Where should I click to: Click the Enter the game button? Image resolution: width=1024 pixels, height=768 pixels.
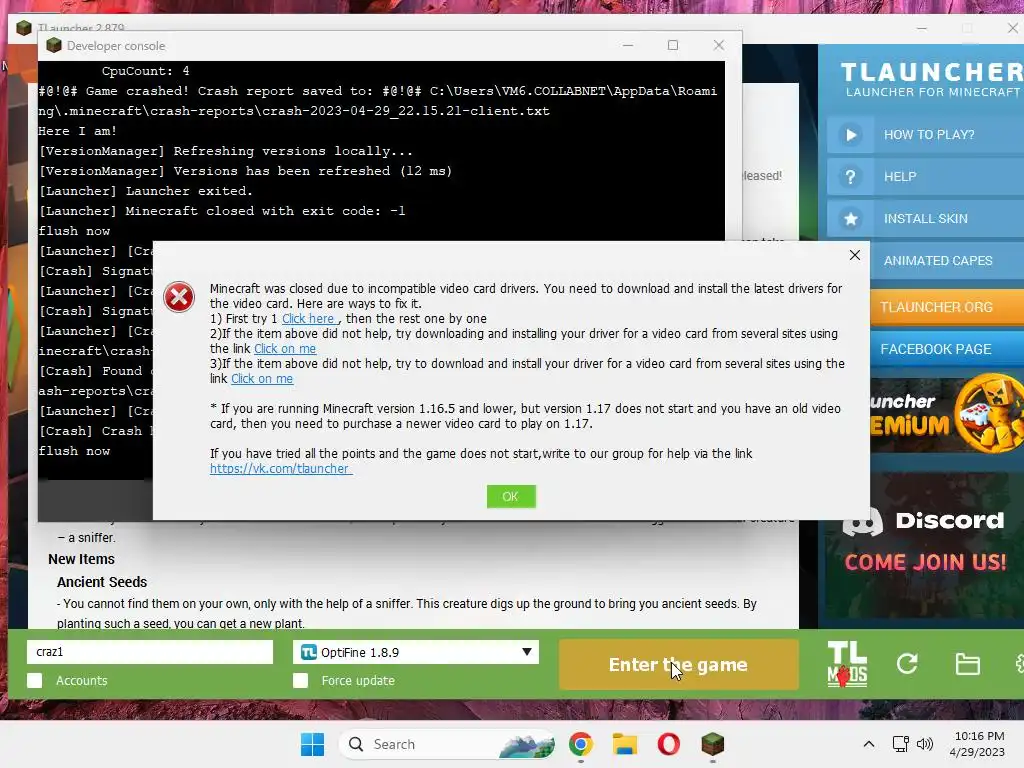tap(679, 664)
